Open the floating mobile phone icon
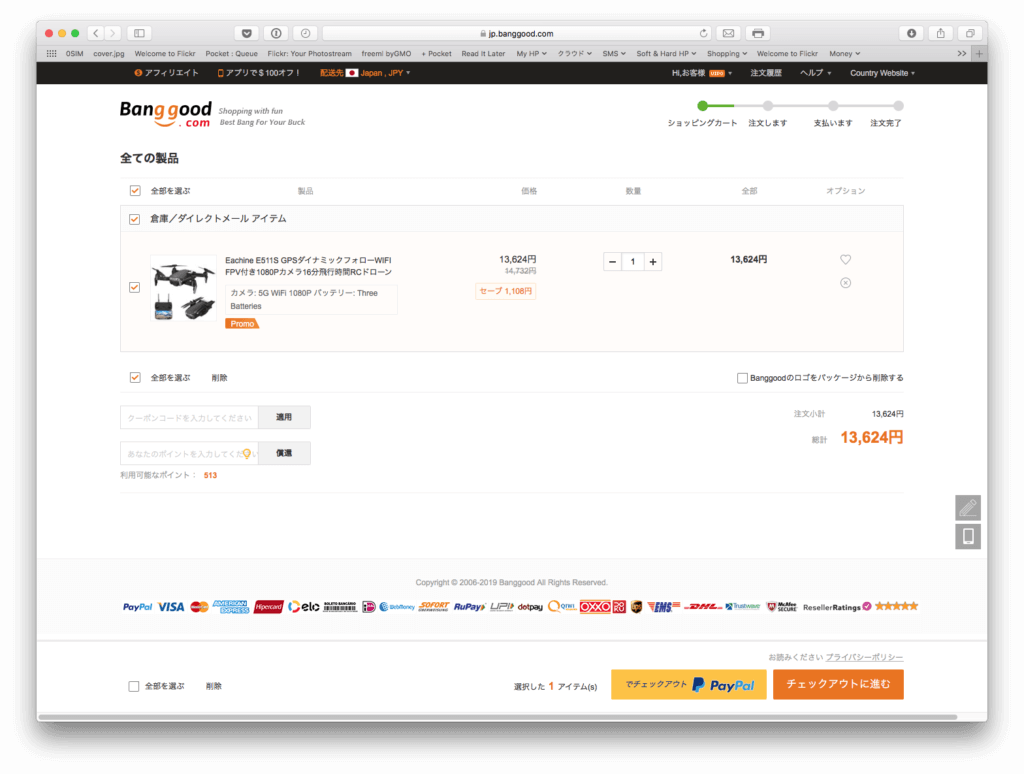The height and width of the screenshot is (774, 1024). coord(967,536)
